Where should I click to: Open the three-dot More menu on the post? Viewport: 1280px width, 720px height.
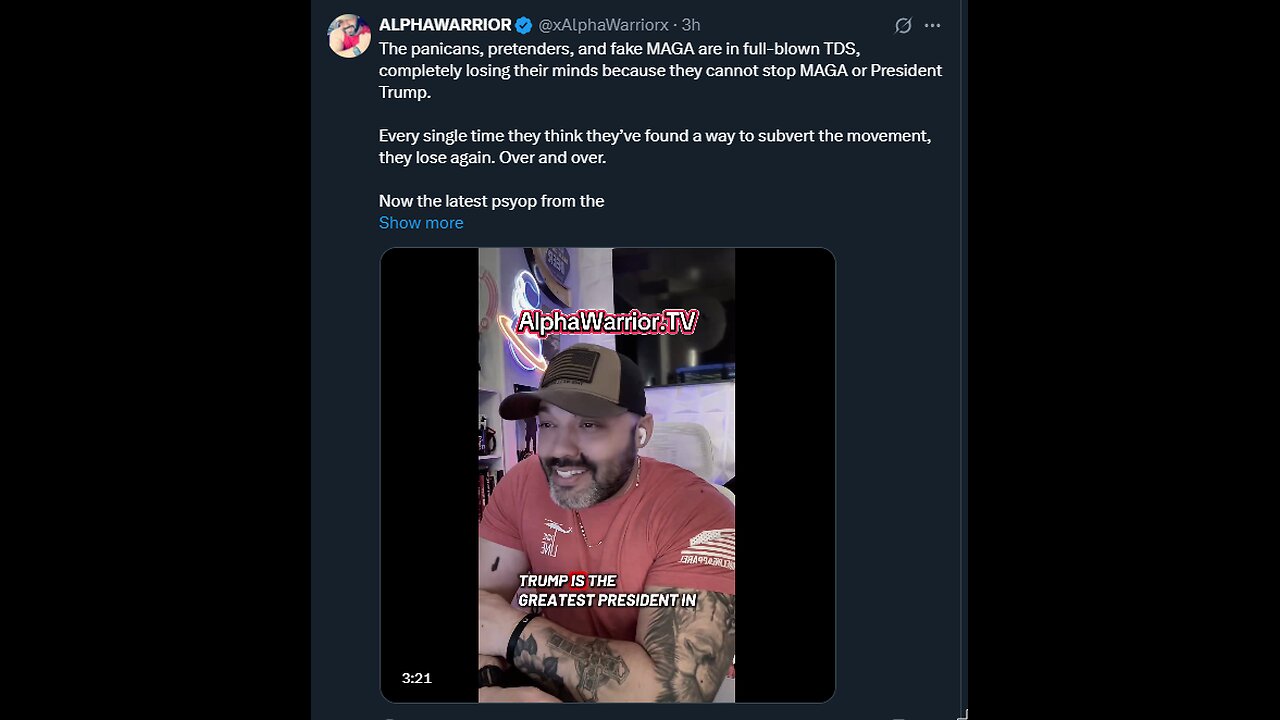932,26
